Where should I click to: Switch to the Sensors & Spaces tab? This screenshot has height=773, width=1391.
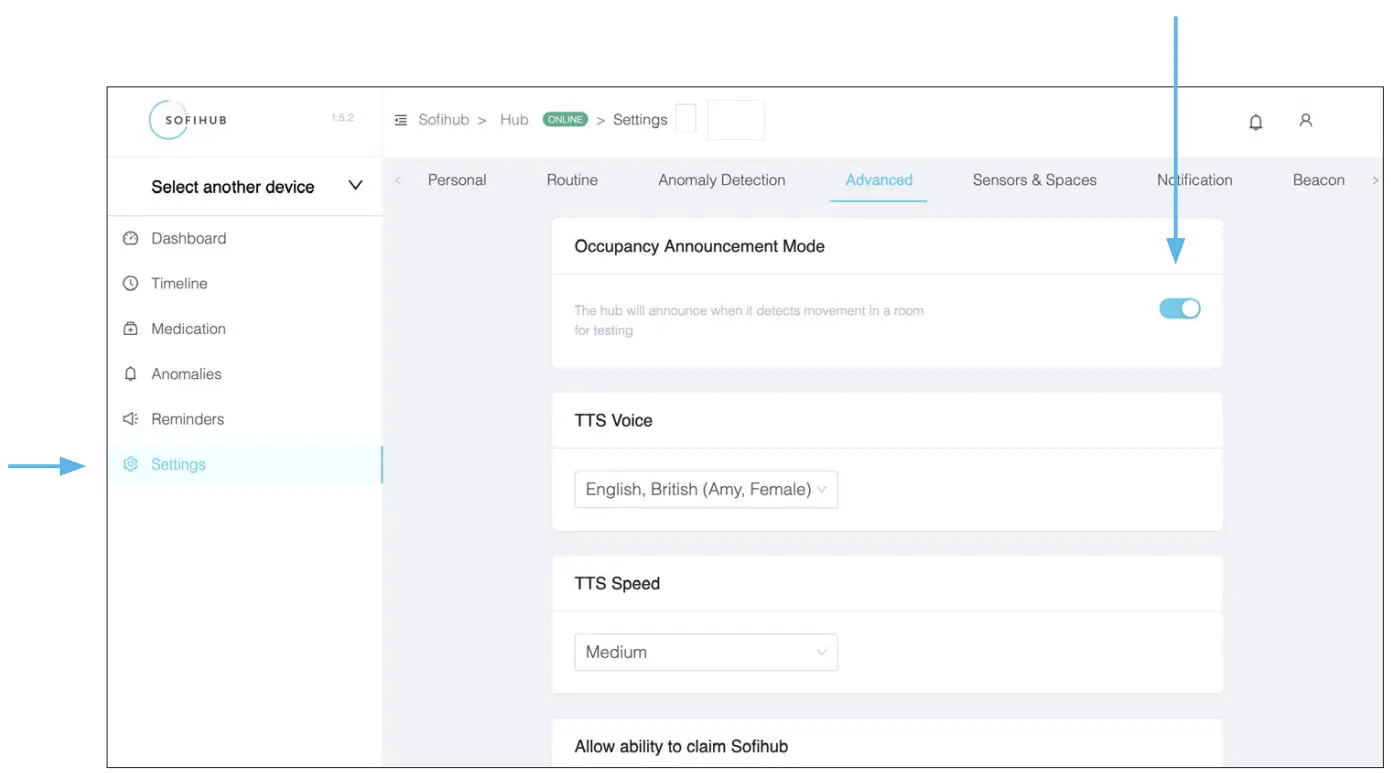(x=1034, y=180)
